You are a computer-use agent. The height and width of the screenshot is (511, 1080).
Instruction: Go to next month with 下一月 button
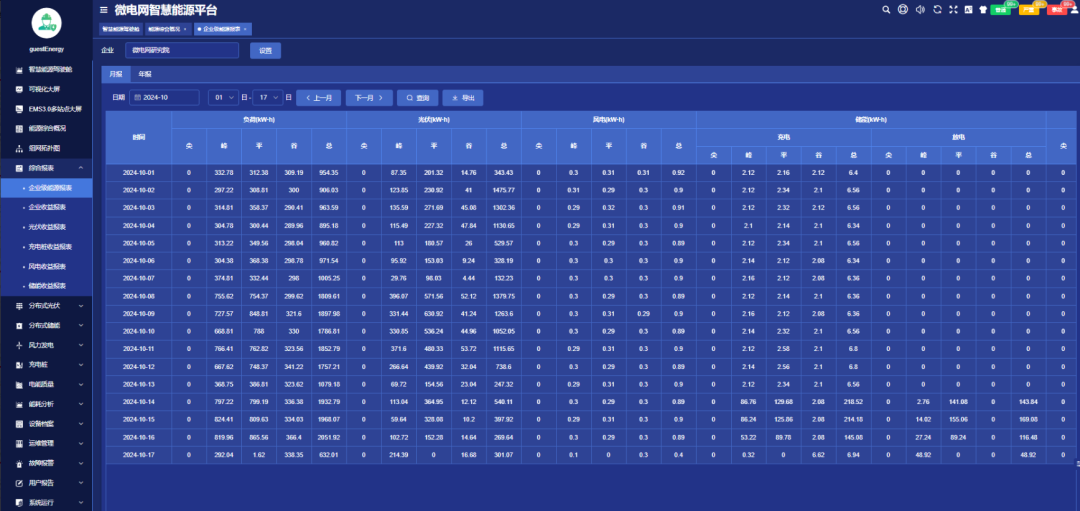[367, 98]
